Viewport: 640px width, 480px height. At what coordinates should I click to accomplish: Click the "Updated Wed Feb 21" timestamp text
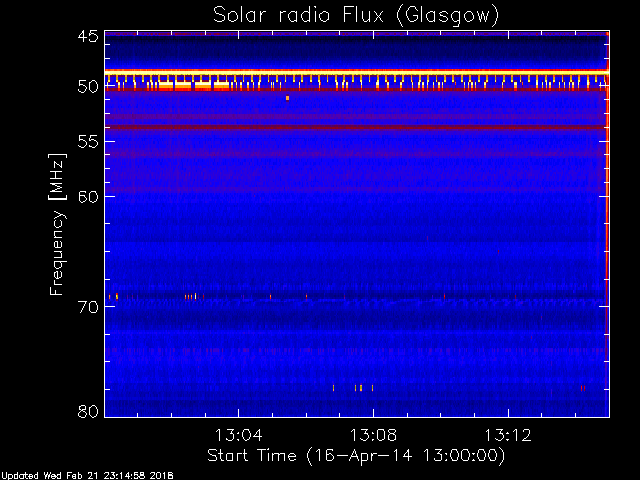(87, 476)
